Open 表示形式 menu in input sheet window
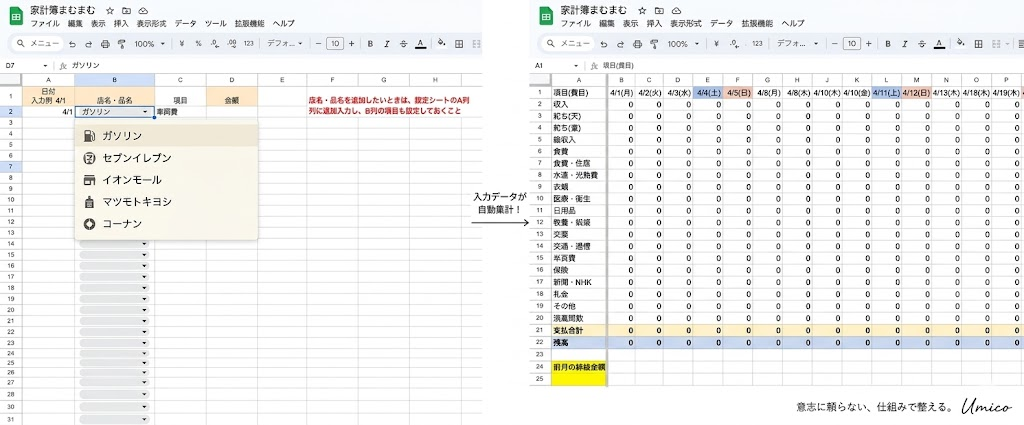The image size is (1024, 425). coord(152,24)
